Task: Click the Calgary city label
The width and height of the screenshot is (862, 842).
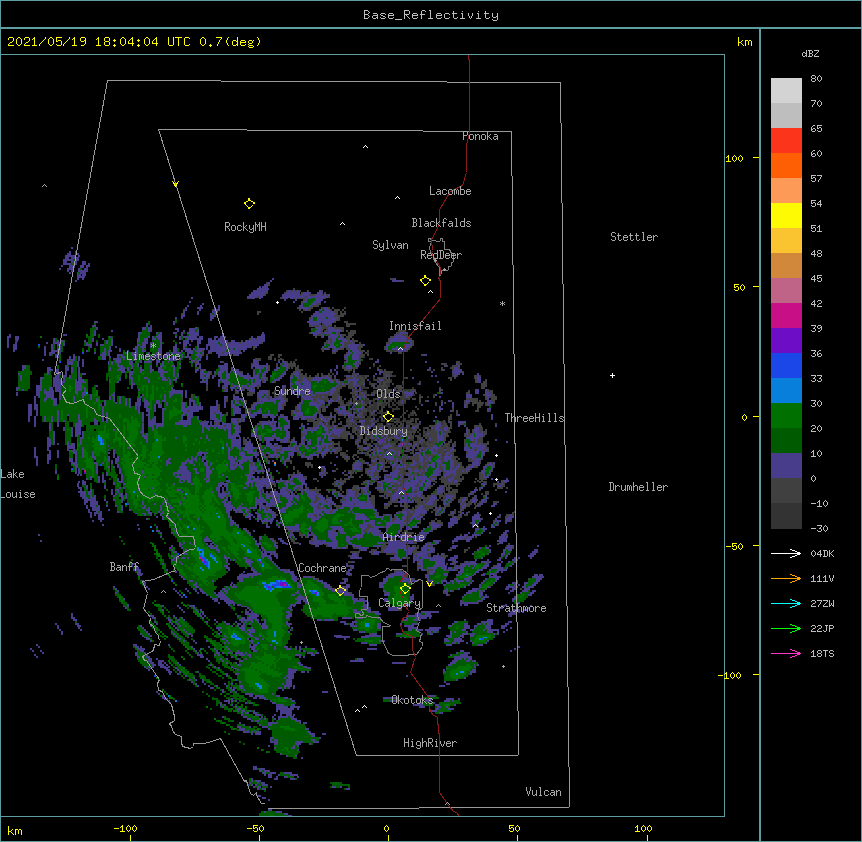Action: tap(400, 603)
